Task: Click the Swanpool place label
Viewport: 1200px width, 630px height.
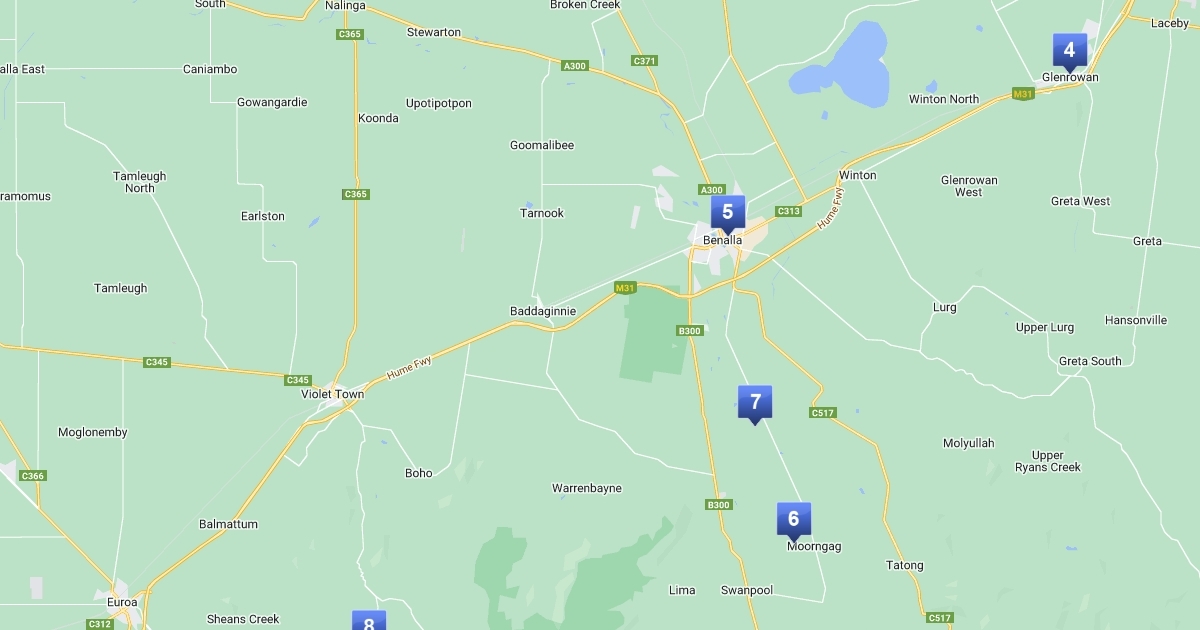Action: [x=747, y=590]
